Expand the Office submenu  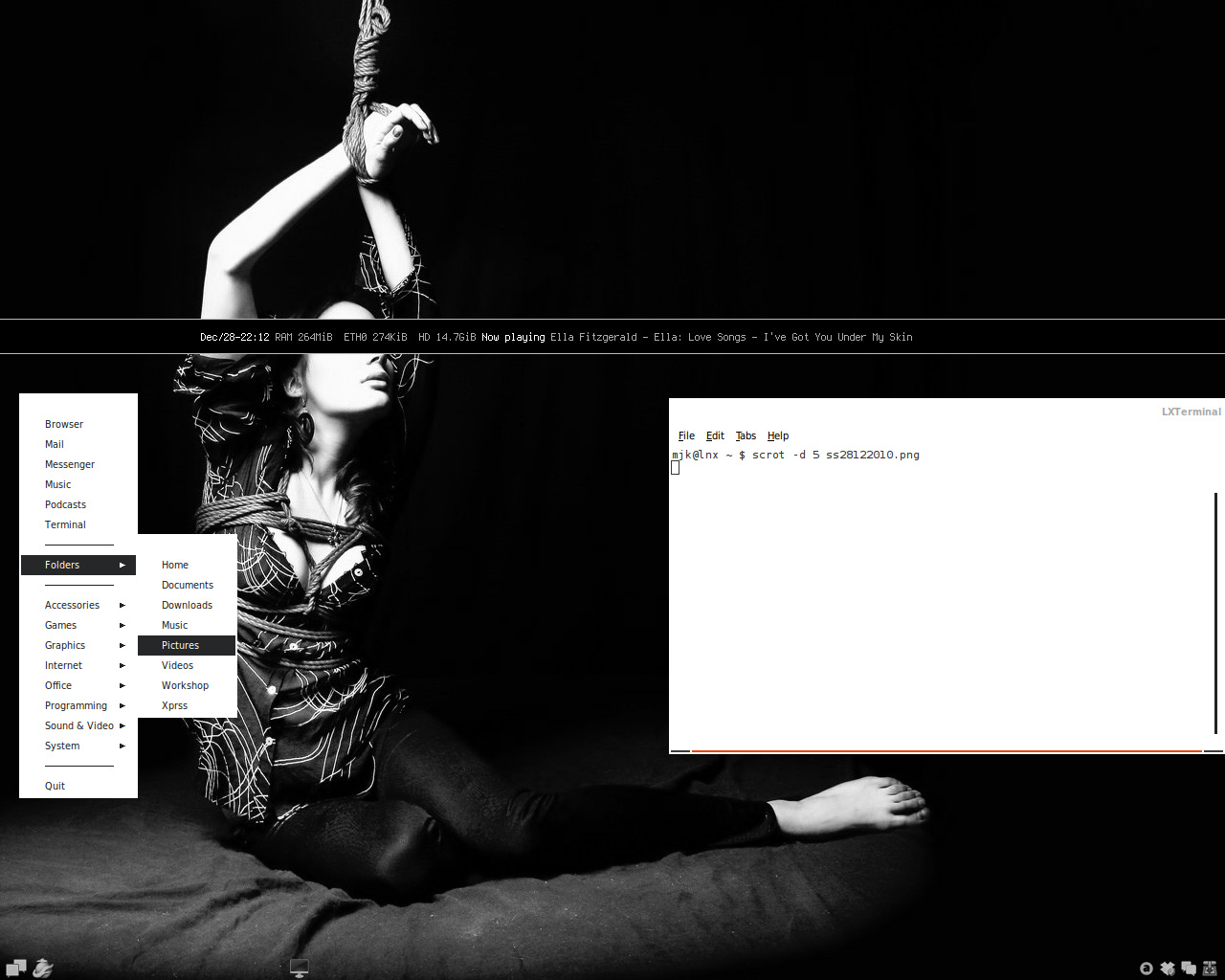click(78, 685)
